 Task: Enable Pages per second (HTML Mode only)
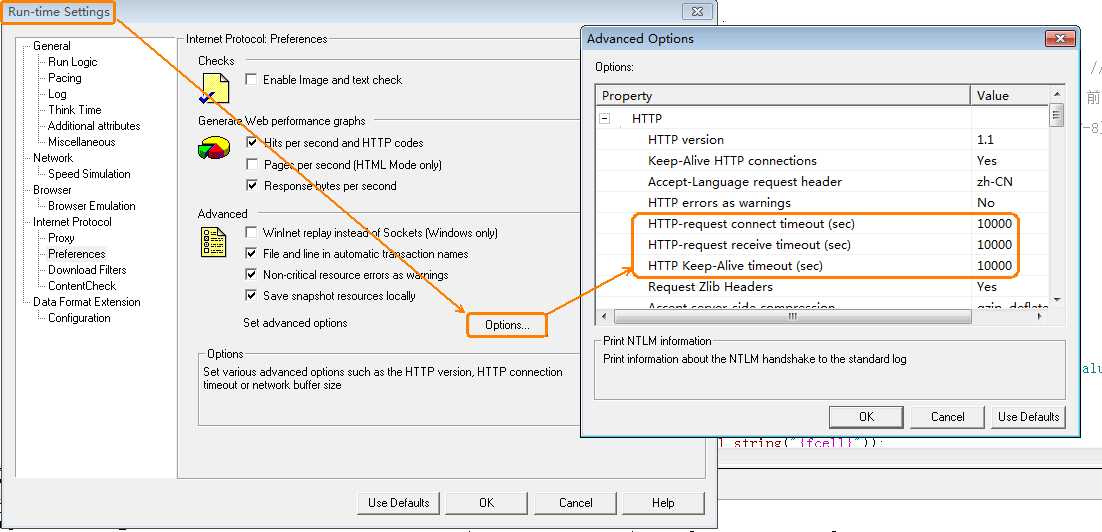click(252, 164)
